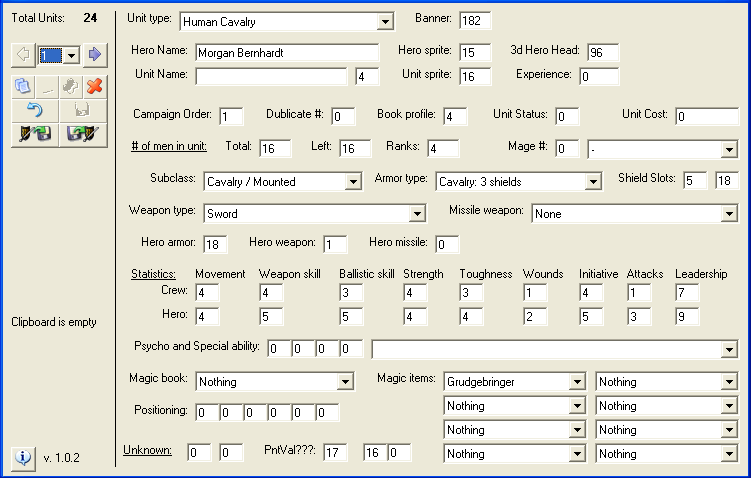Open the Magic book dropdown

346,381
